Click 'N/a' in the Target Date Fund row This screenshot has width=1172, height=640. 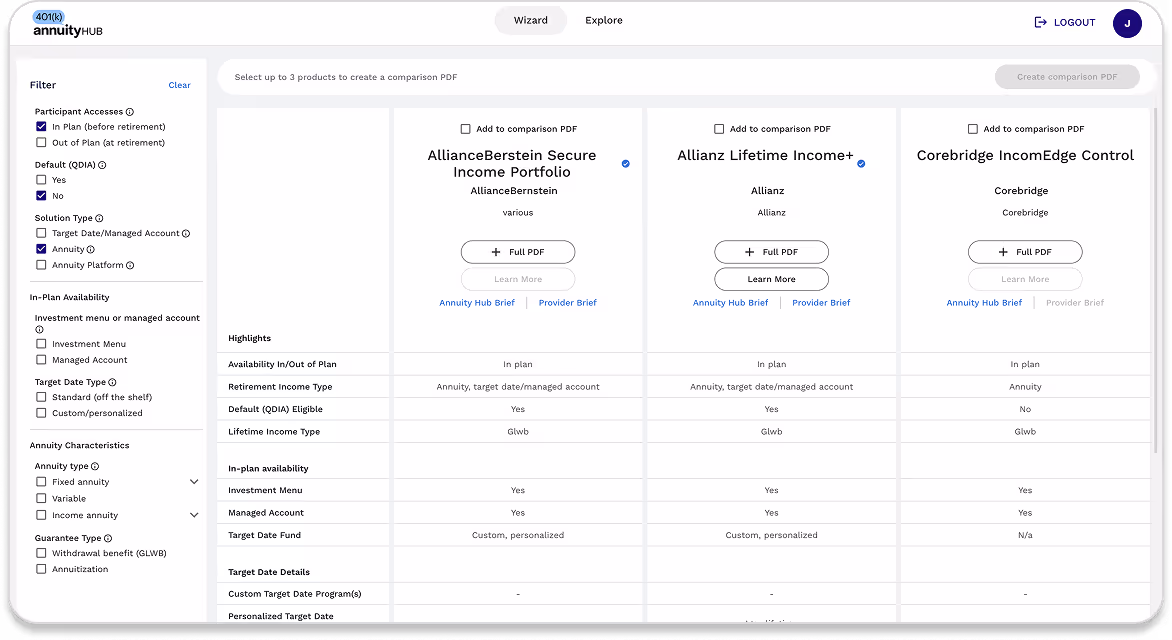coord(1025,535)
